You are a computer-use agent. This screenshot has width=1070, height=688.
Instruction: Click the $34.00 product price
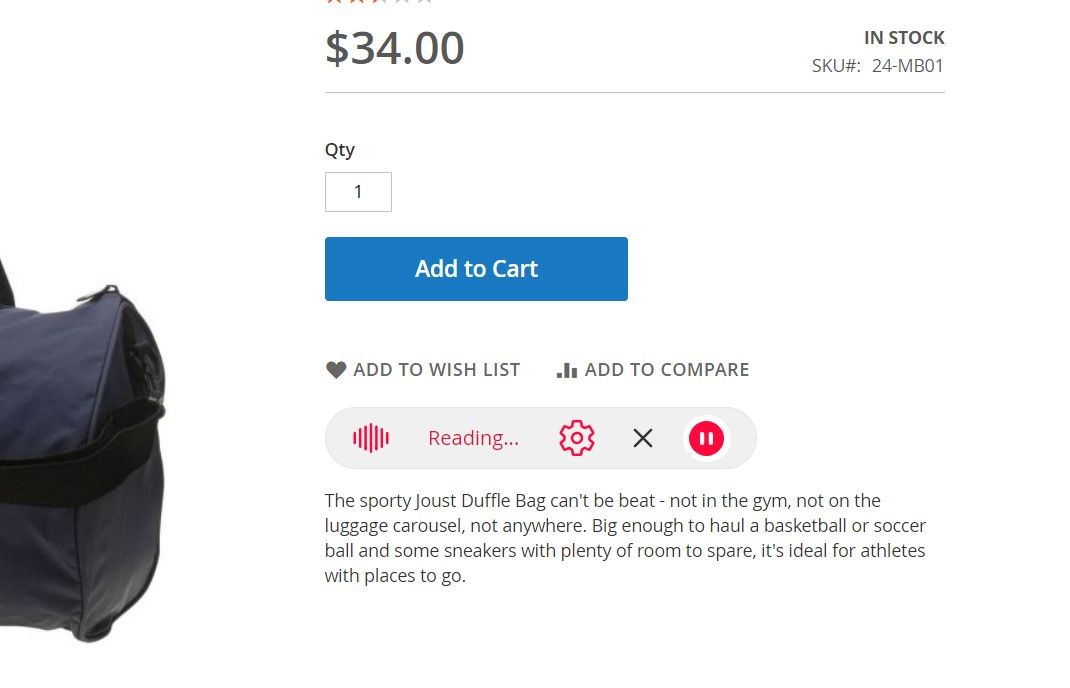[x=395, y=48]
